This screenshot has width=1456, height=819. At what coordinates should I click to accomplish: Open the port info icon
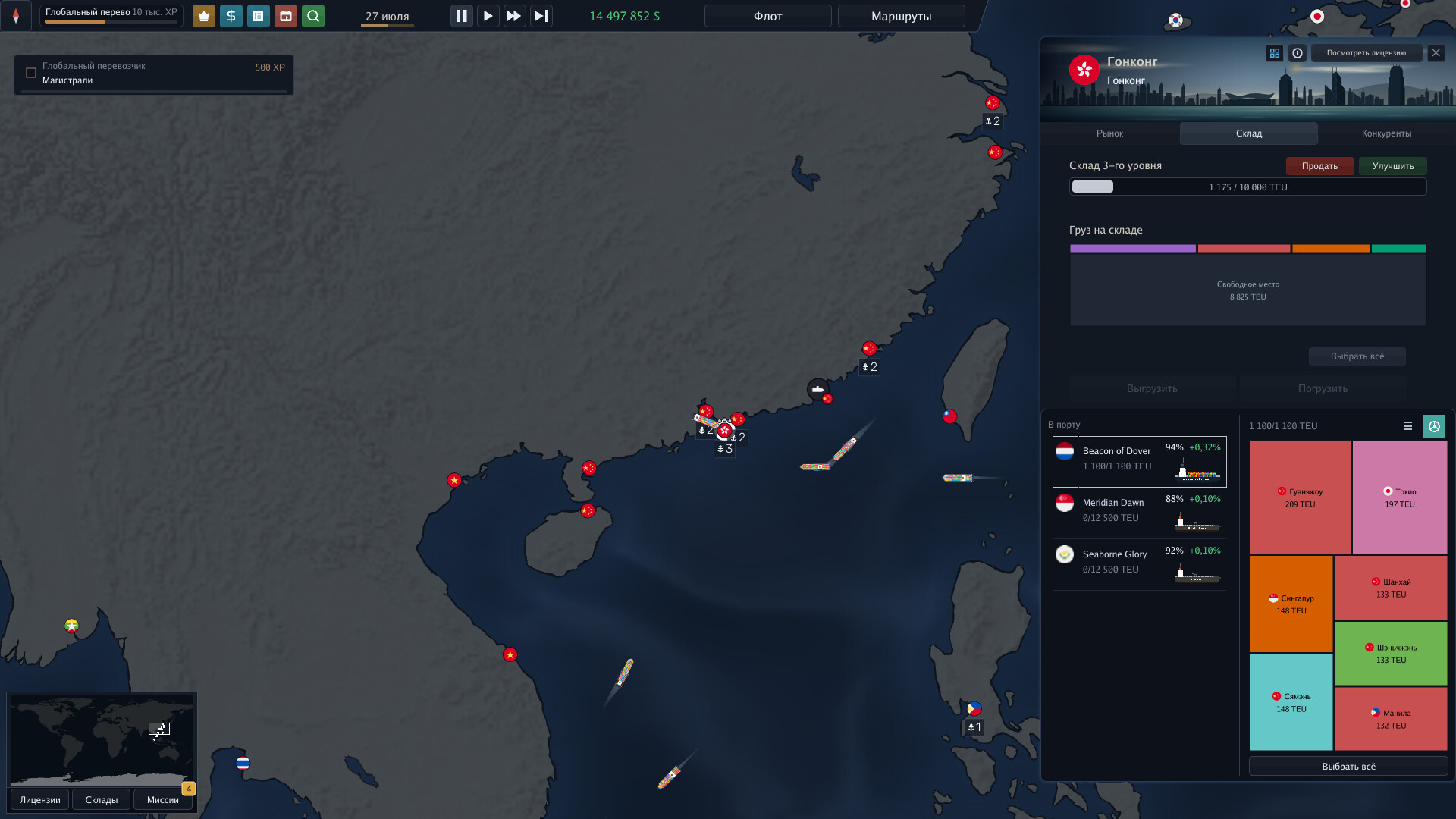point(1298,53)
